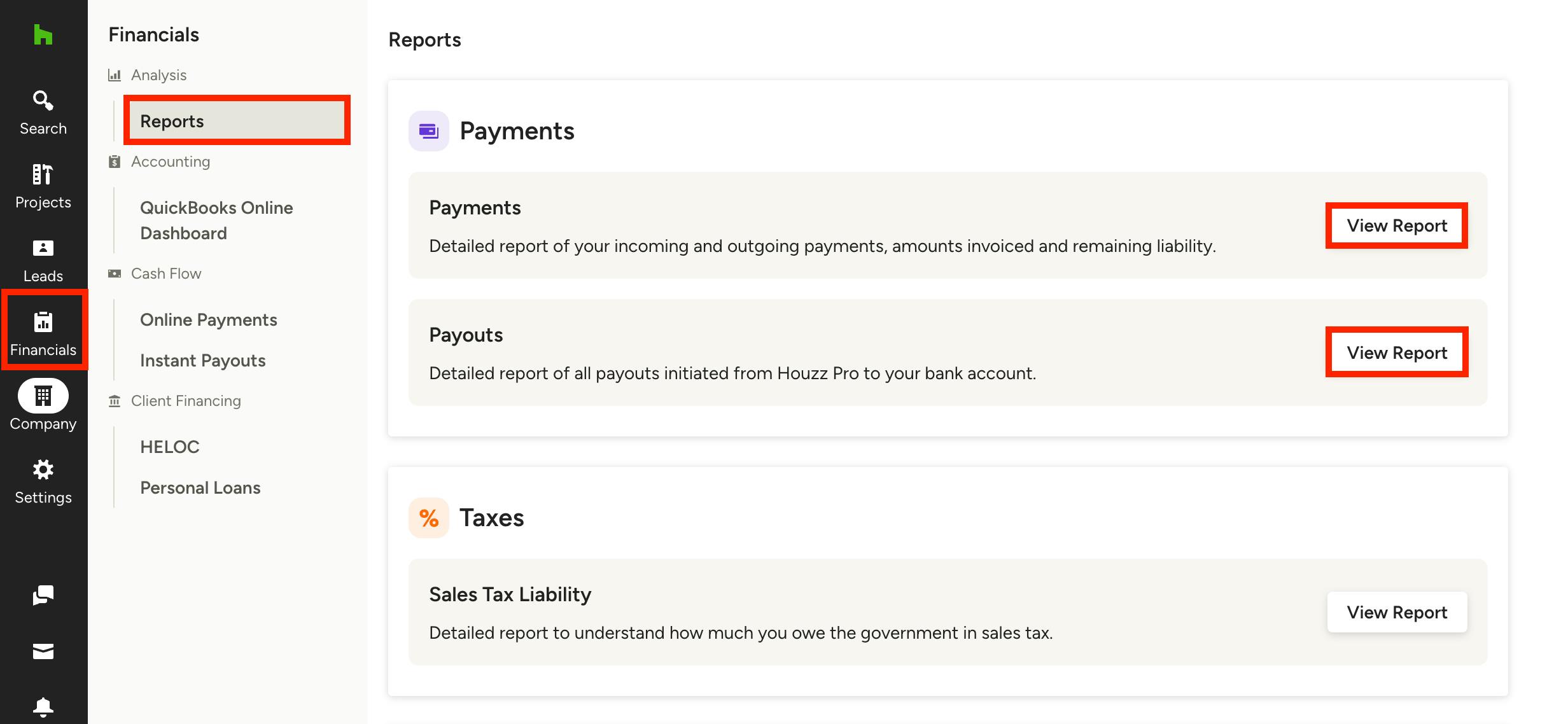The height and width of the screenshot is (724, 1568).
Task: Open the Company section
Action: pyautogui.click(x=43, y=406)
